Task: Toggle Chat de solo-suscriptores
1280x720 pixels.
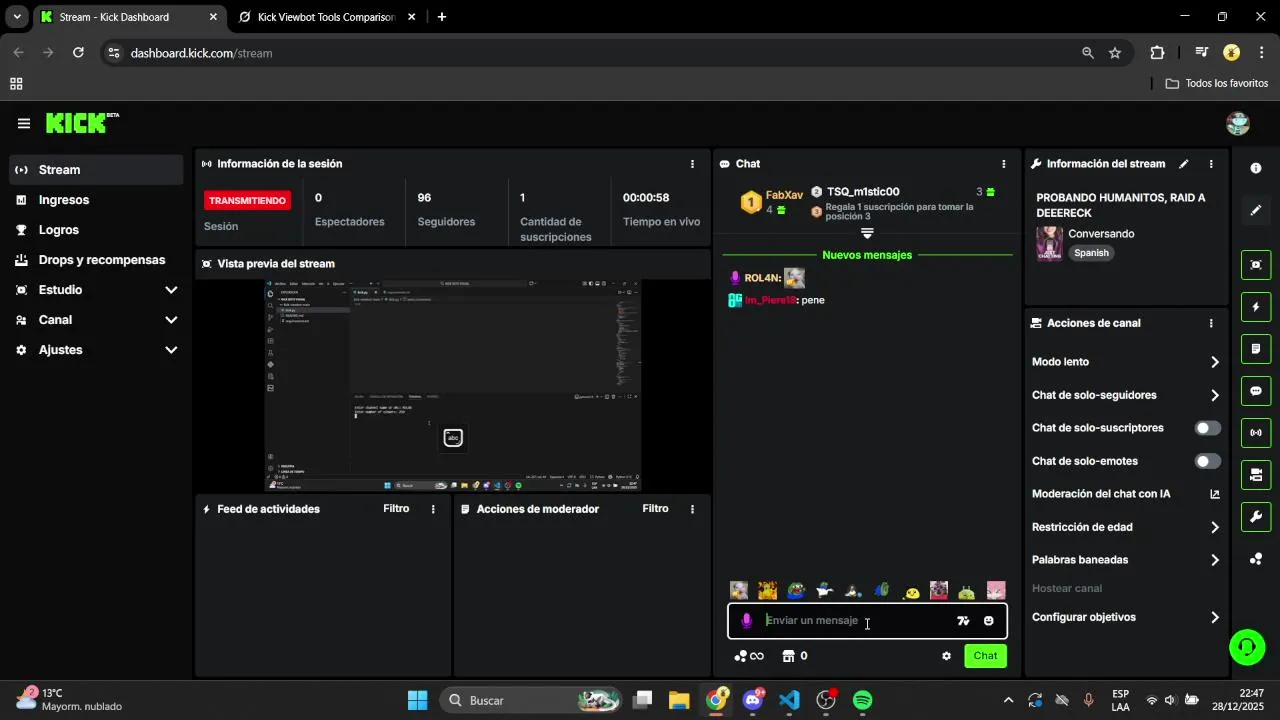Action: click(x=1208, y=428)
